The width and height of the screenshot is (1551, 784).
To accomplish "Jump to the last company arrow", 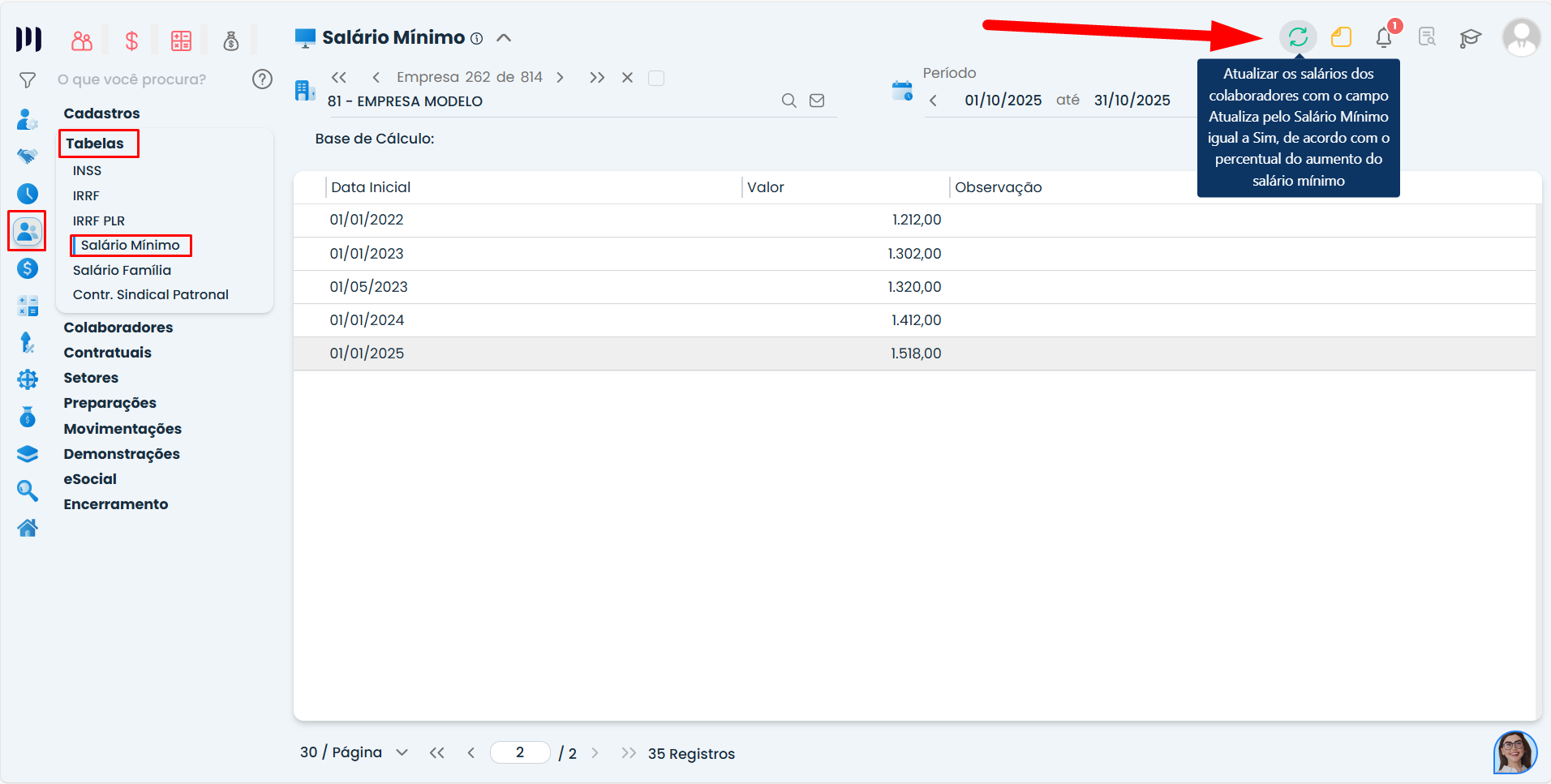I will point(597,78).
